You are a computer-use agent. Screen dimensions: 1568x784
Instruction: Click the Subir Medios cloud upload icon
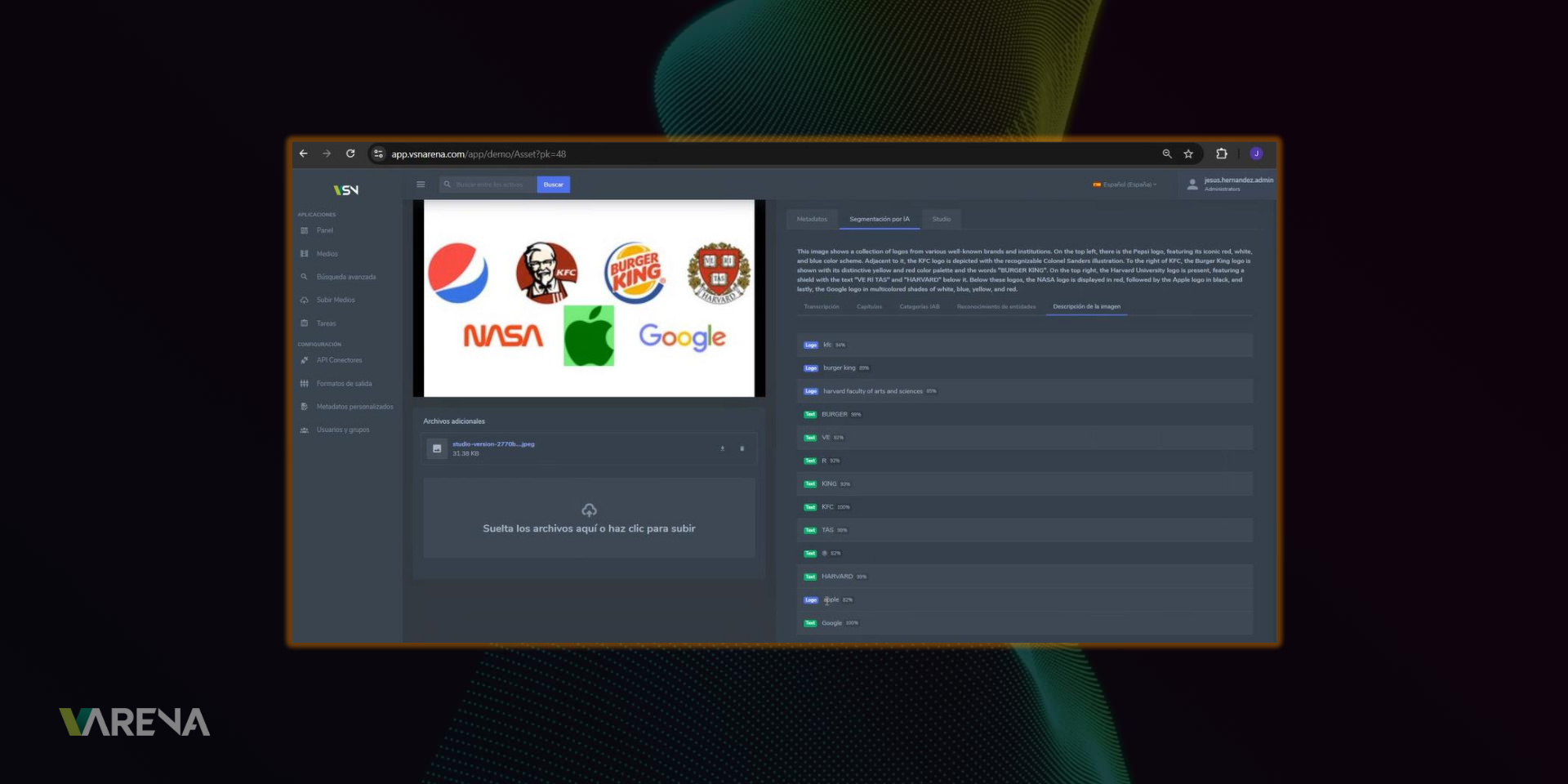click(x=305, y=300)
